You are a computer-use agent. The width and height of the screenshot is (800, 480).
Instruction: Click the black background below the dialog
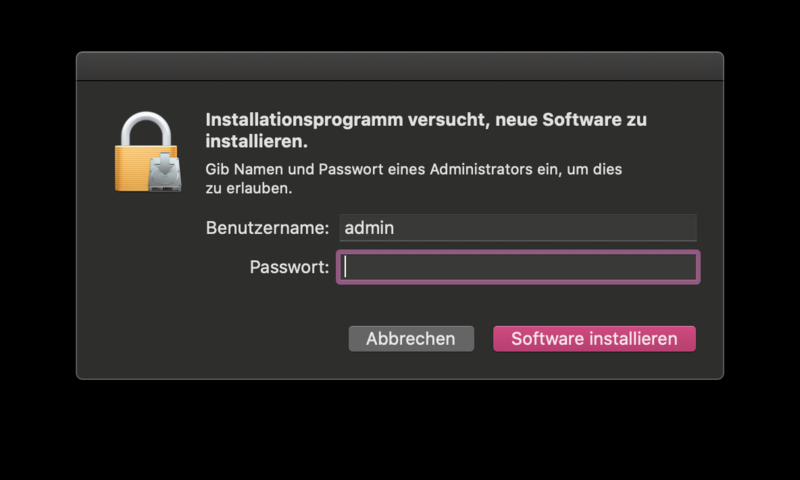pyautogui.click(x=400, y=430)
